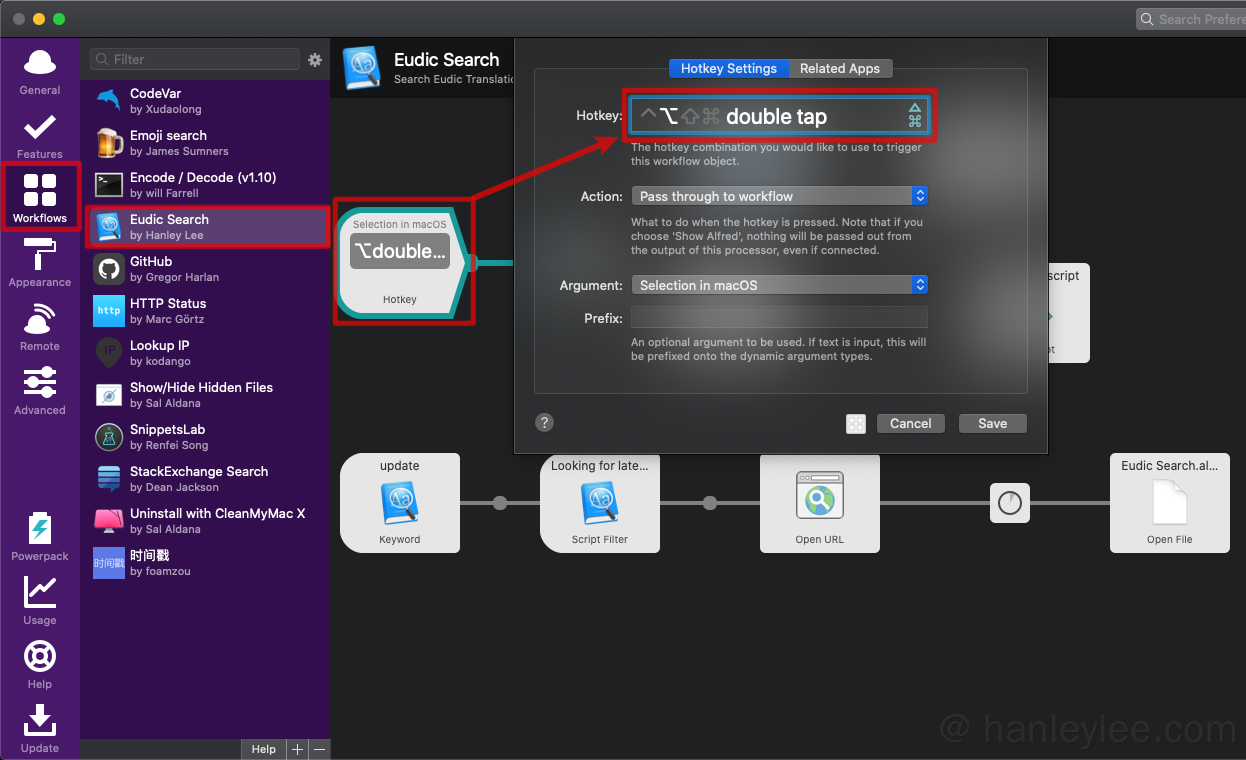Screen dimensions: 1246x760
Task: Remove workflow with the minus button
Action: 319,749
